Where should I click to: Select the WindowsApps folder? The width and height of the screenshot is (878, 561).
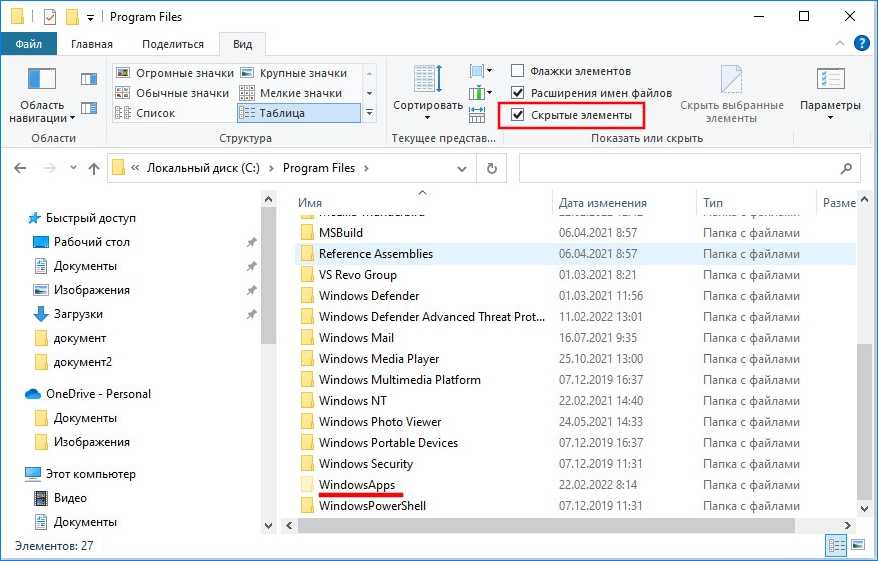pos(356,485)
